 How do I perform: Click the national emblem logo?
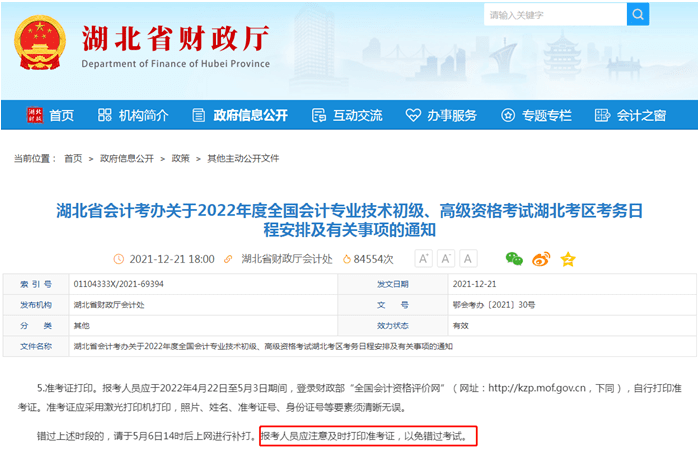[x=40, y=43]
